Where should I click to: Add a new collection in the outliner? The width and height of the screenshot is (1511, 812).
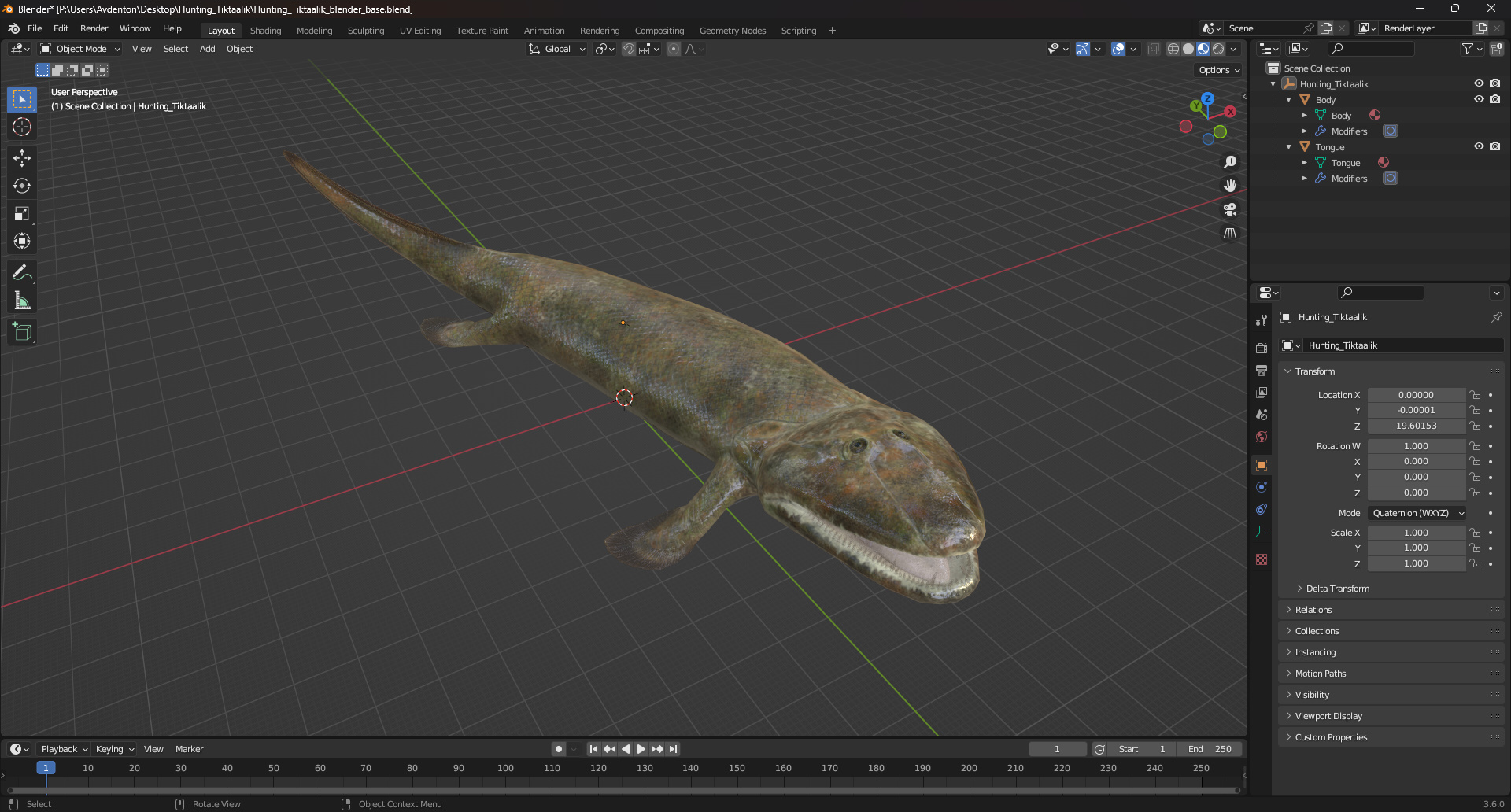(1497, 49)
